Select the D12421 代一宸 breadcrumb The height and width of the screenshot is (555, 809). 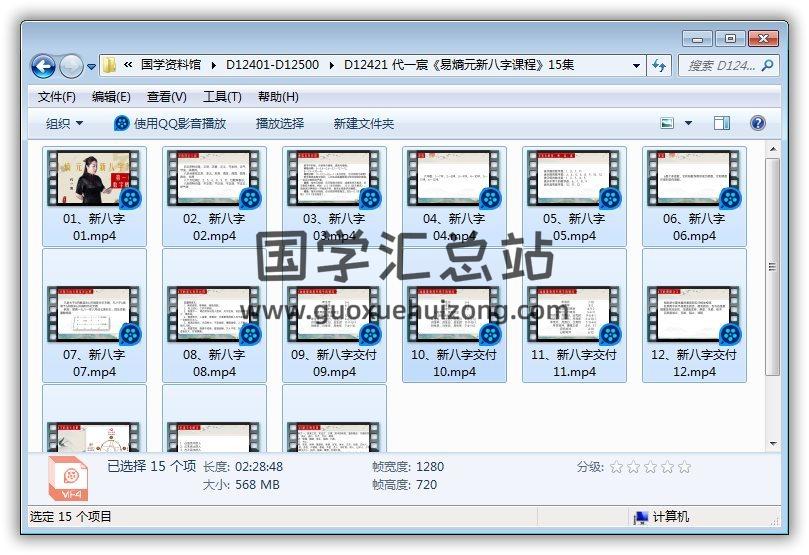(x=459, y=64)
